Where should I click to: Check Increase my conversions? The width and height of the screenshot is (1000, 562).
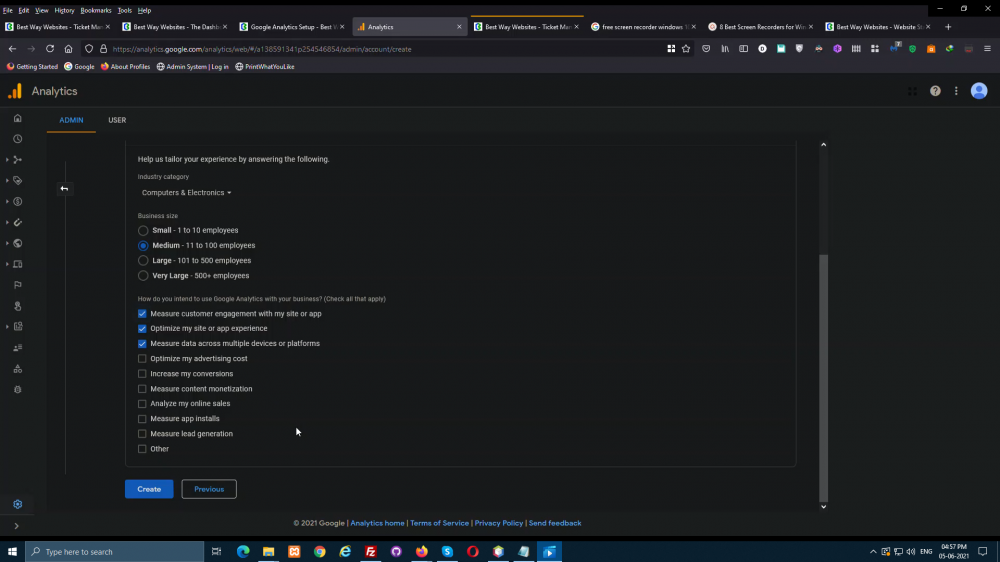click(142, 374)
